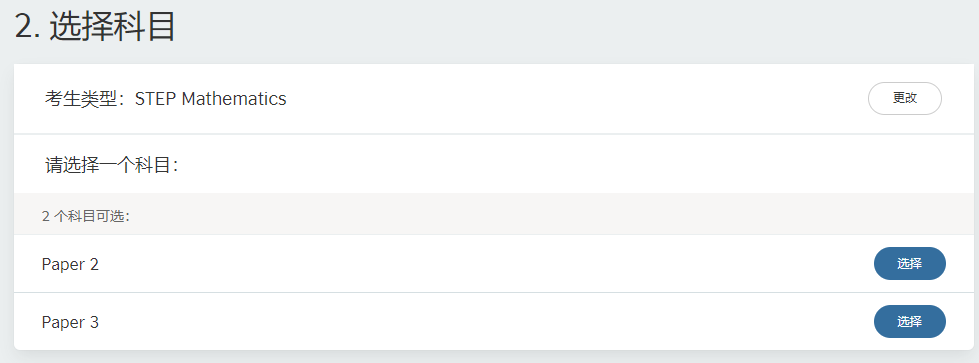Click the empty middle of the Paper 3 row
This screenshot has width=979, height=363.
point(487,322)
